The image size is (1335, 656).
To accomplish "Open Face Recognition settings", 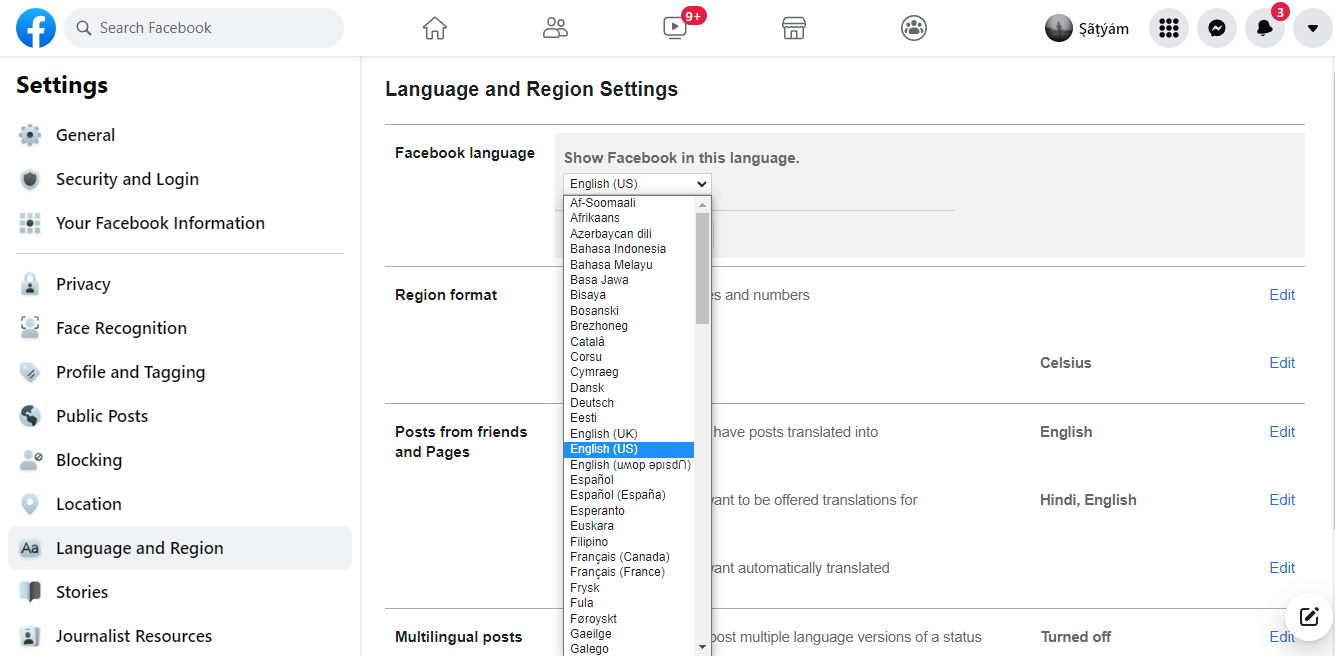I will pos(180,328).
